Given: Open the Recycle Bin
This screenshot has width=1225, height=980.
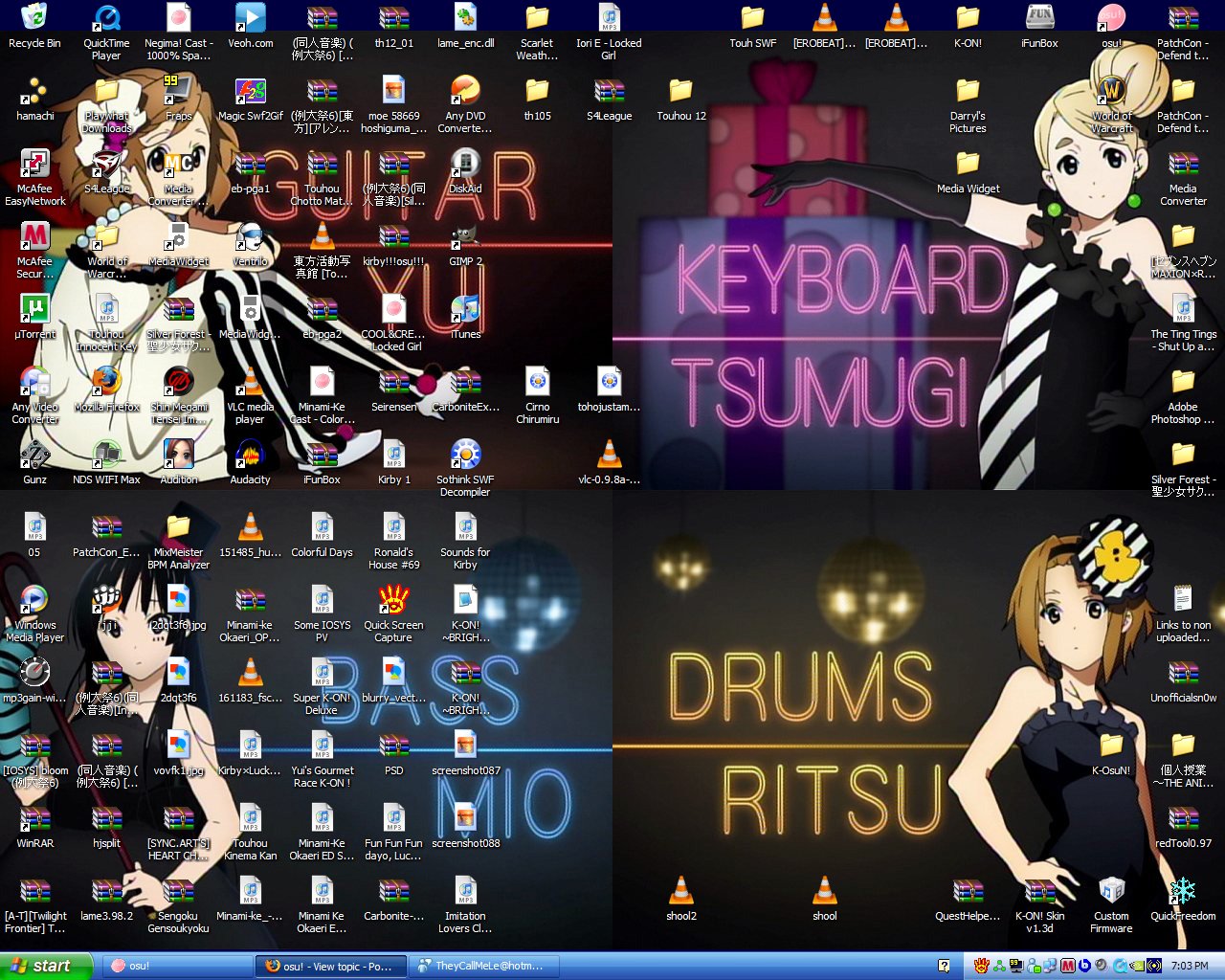Looking at the screenshot, I should tap(34, 27).
